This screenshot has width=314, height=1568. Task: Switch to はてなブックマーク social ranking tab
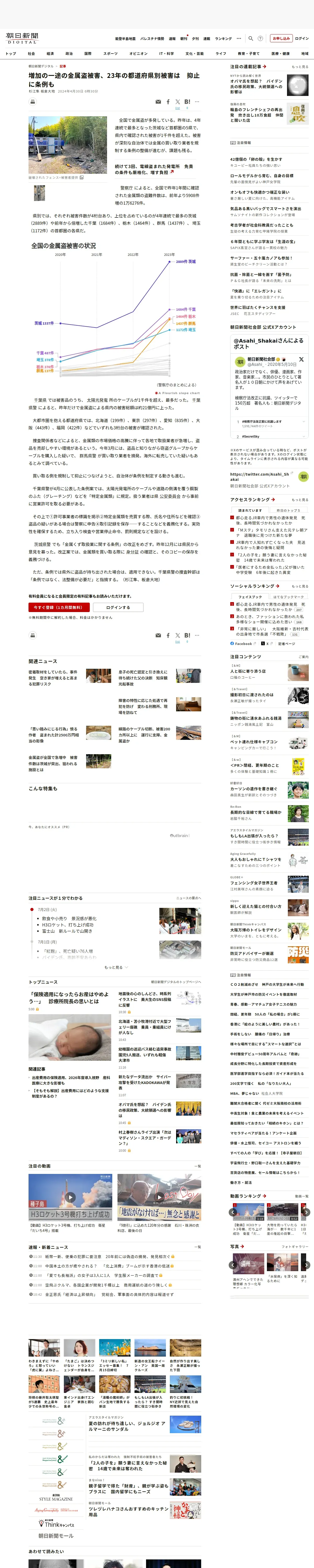[x=288, y=597]
